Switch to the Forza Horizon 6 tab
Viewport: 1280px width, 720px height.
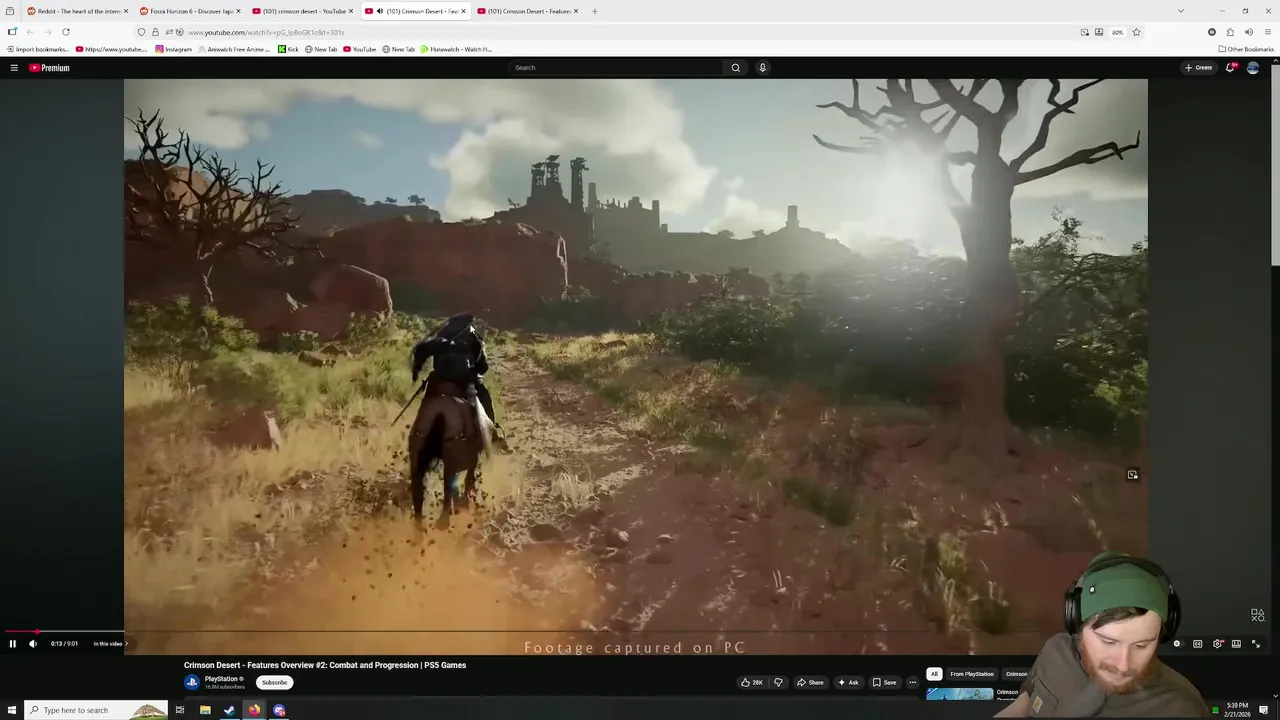click(x=190, y=11)
